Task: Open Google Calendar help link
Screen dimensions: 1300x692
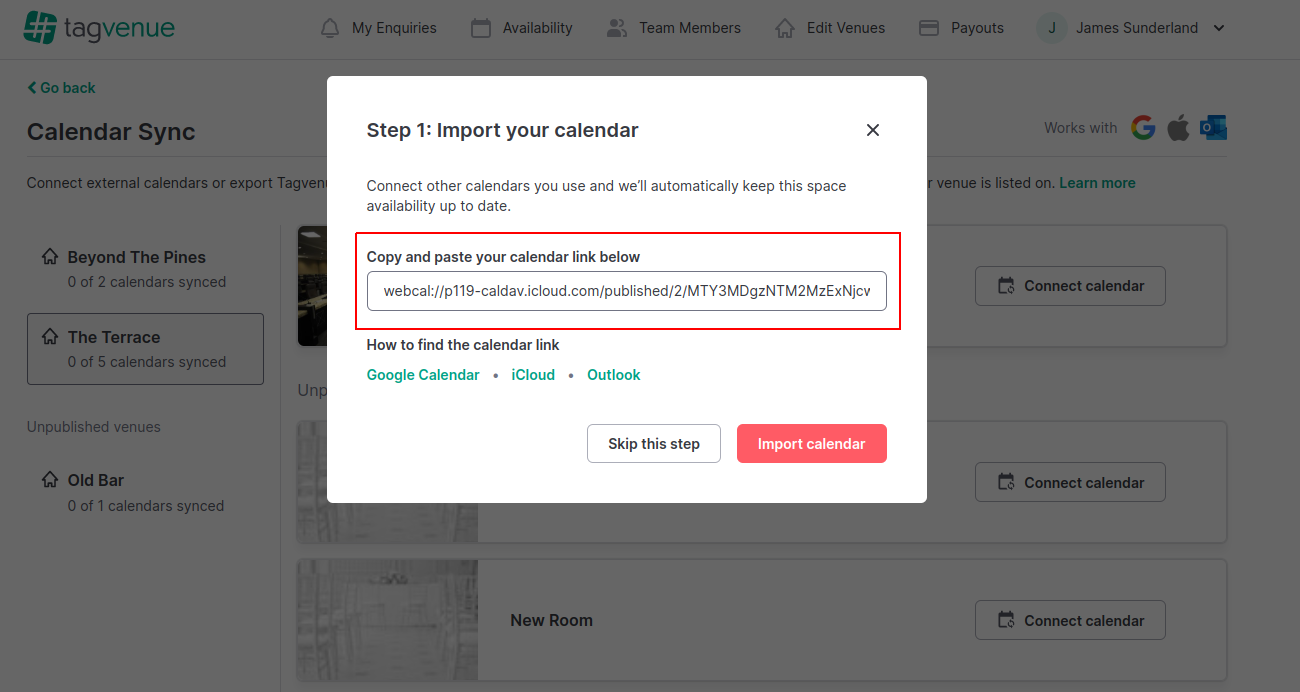Action: click(423, 375)
